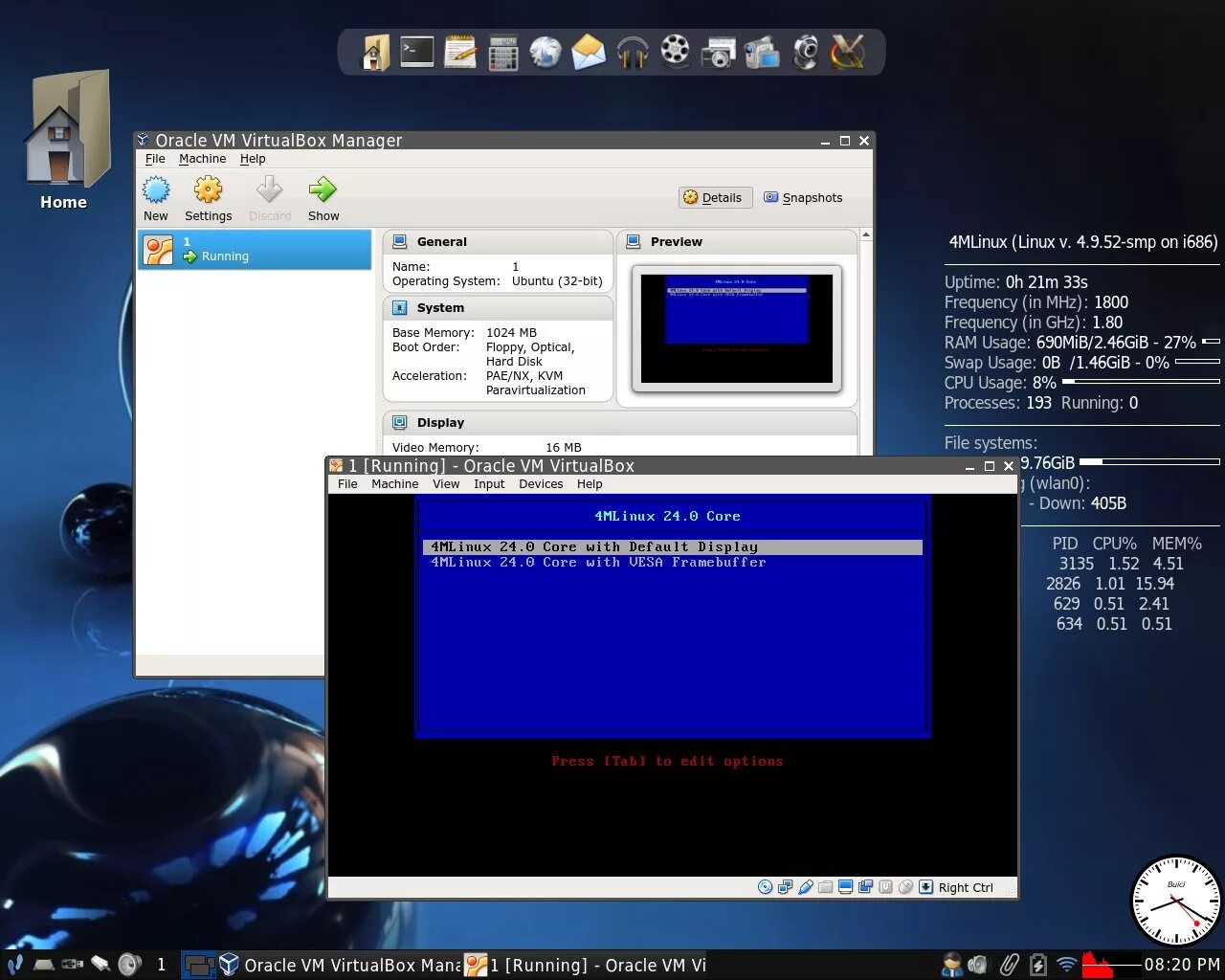1225x980 pixels.
Task: Click the System section header
Action: click(x=498, y=308)
